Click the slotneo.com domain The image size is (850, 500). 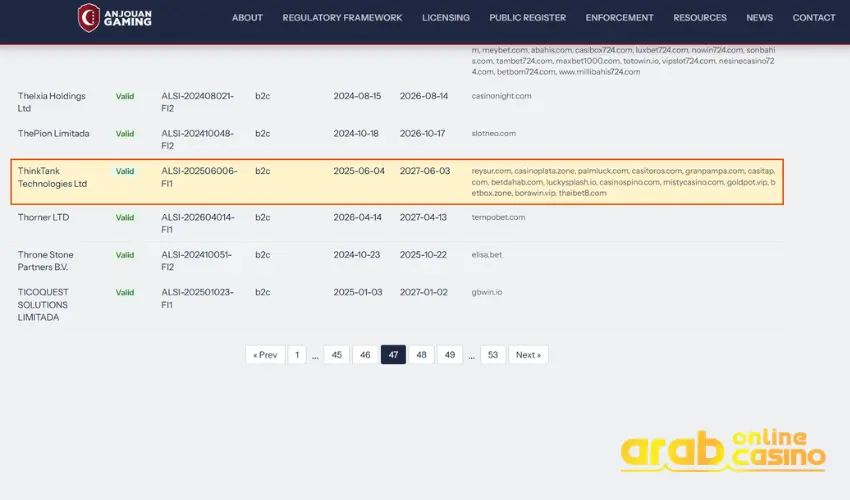(x=493, y=133)
